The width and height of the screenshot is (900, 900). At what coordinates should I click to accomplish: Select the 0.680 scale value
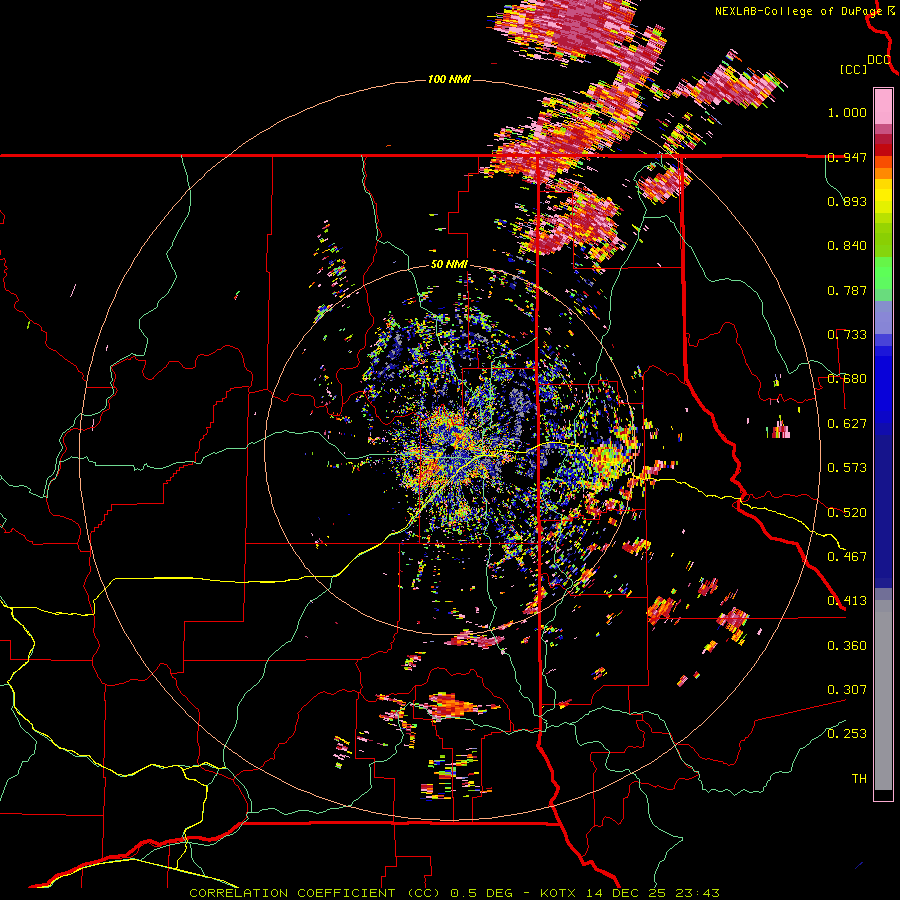[847, 379]
